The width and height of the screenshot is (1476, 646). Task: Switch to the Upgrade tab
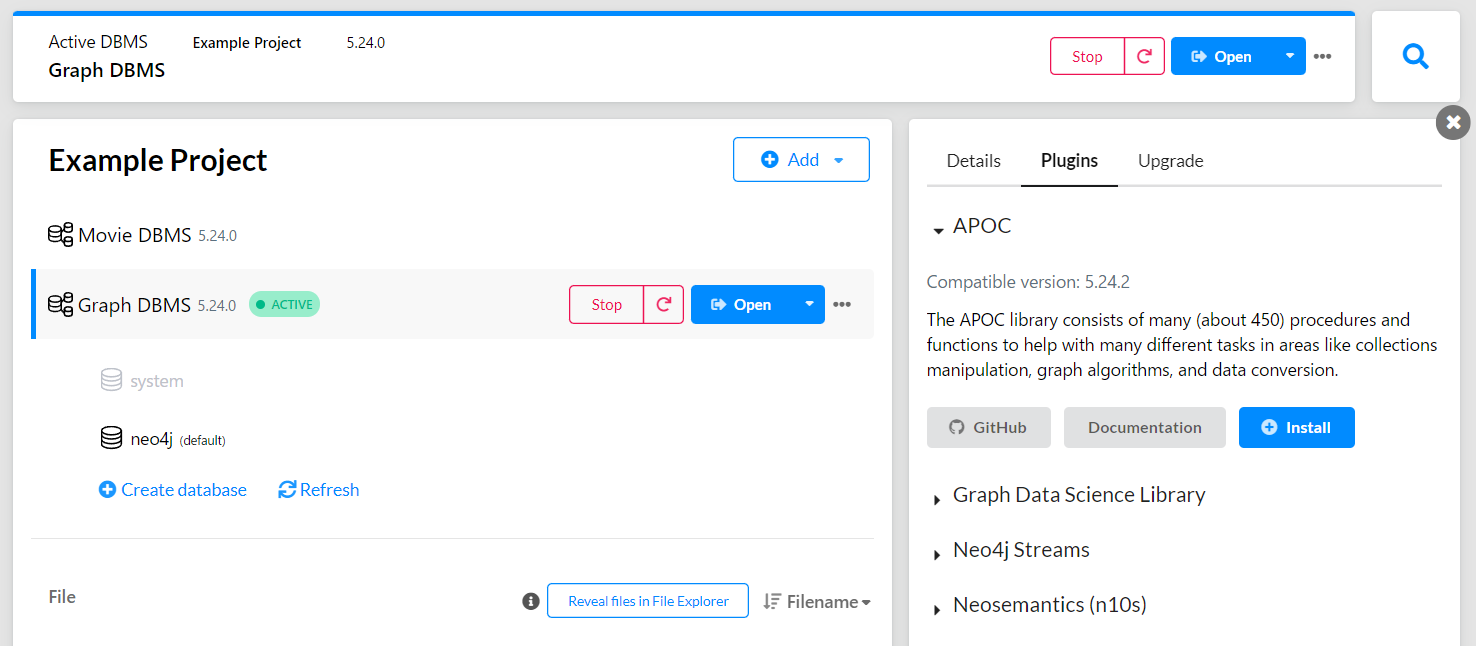coord(1170,161)
